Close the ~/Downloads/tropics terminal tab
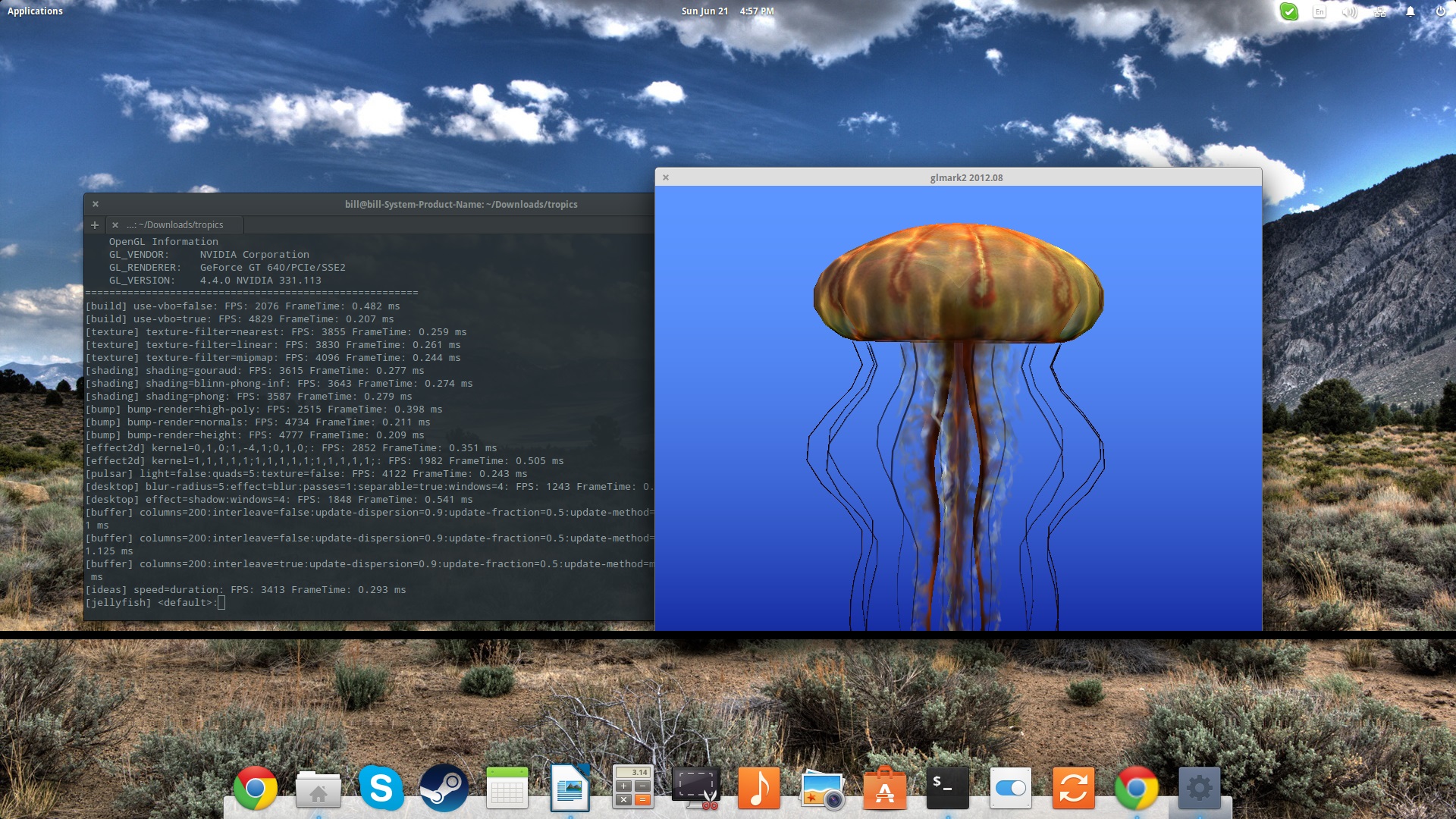1456x819 pixels. [x=115, y=224]
